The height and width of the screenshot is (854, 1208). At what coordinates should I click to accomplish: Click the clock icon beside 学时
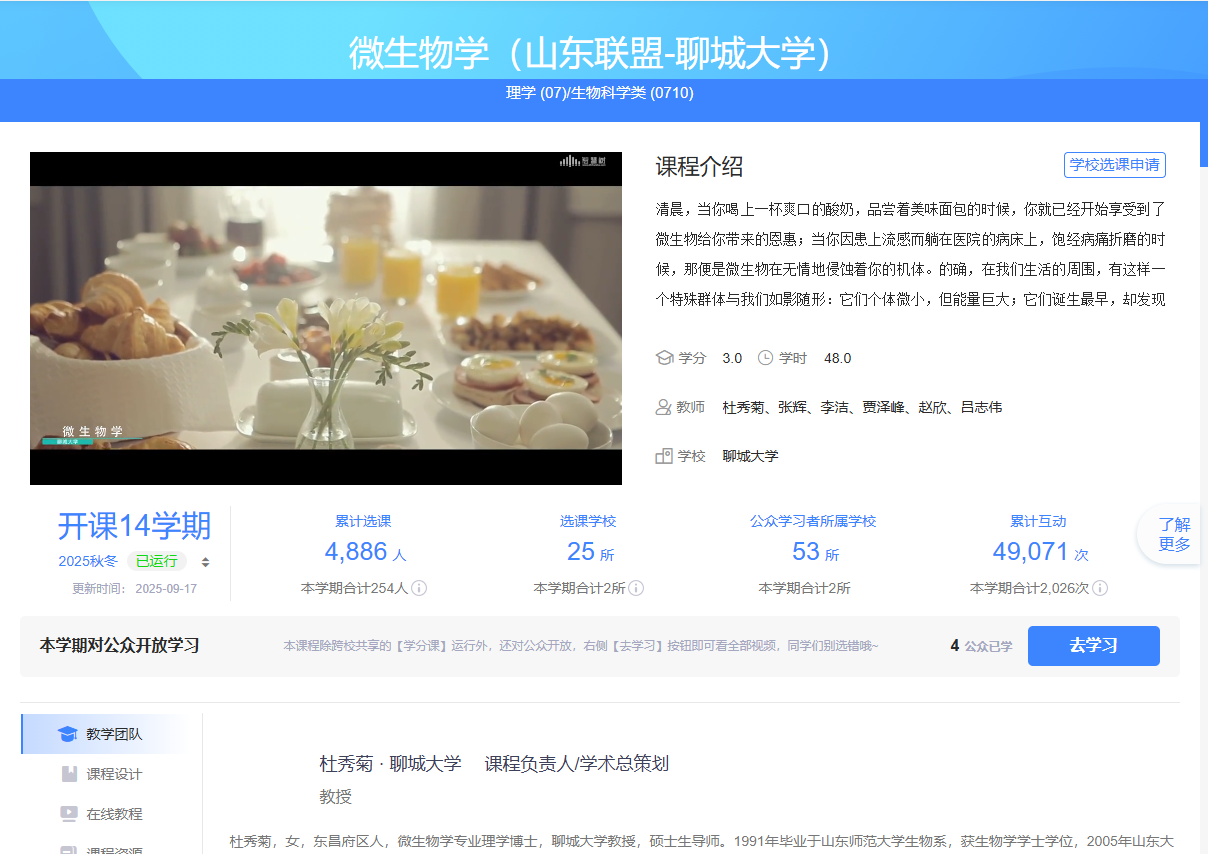(x=766, y=358)
